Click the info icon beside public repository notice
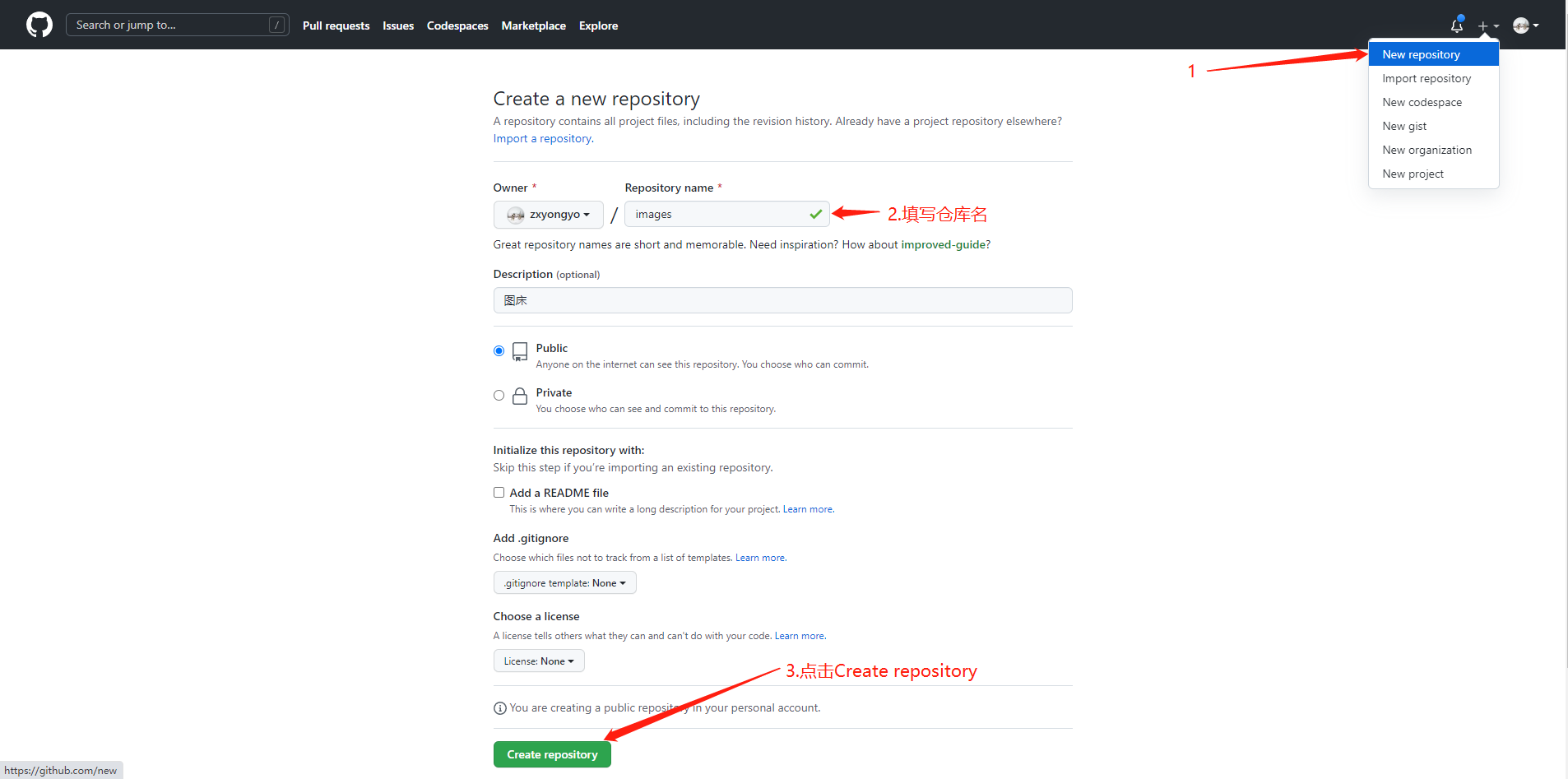The height and width of the screenshot is (779, 1568). pos(499,708)
